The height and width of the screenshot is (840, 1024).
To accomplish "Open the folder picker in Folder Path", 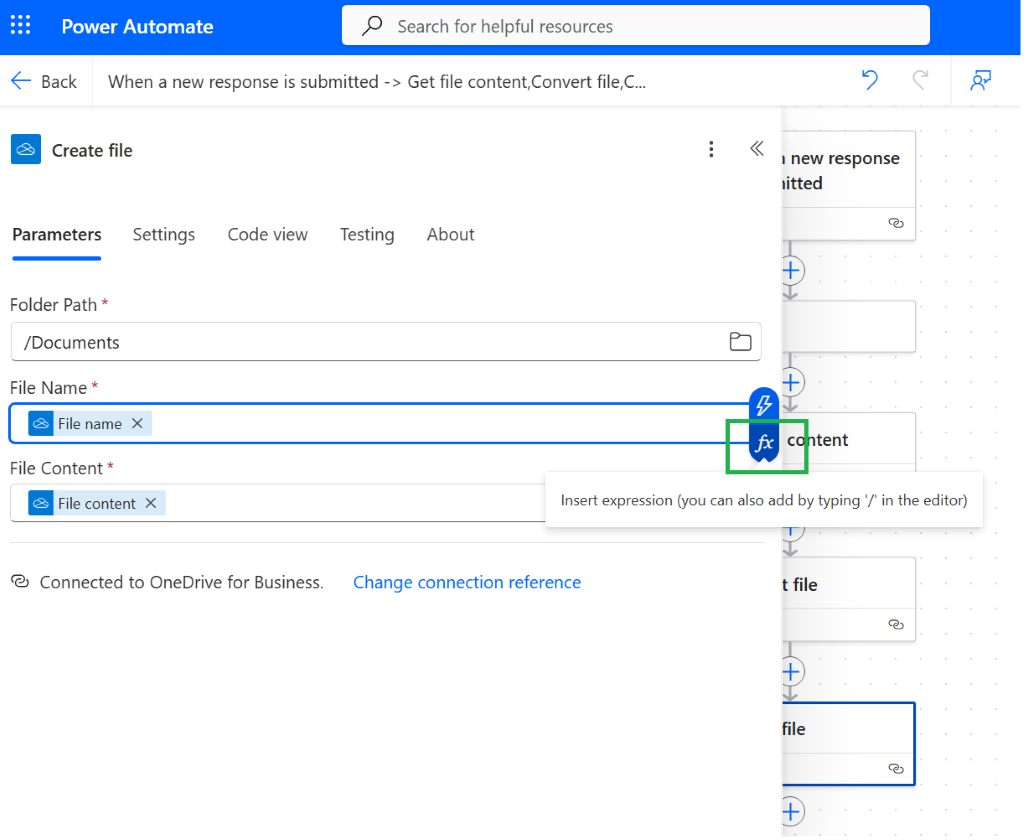I will click(741, 342).
